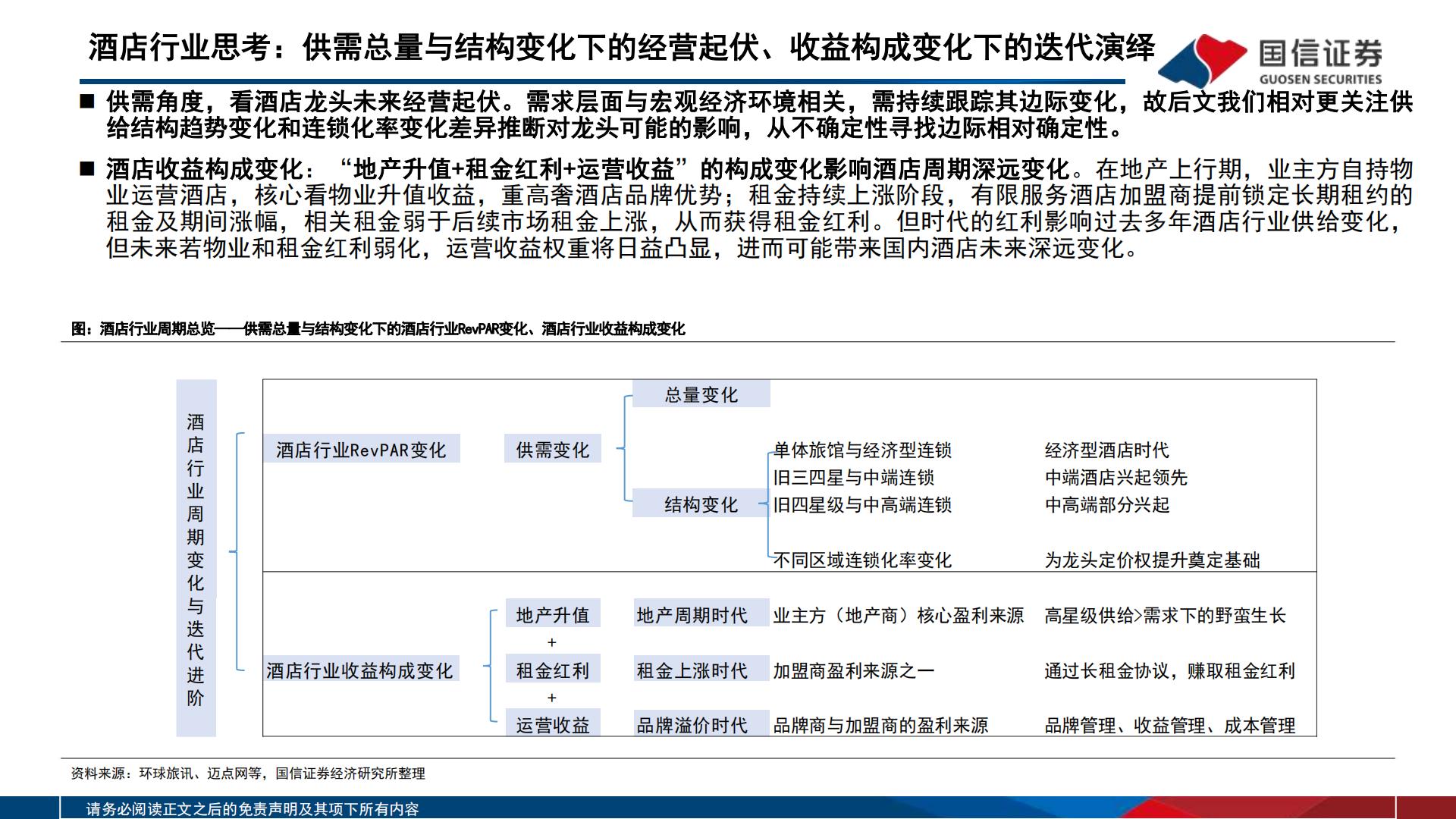
Task: Click the footer disclaimer 请务必阅读正文之后的免责声明
Action: [253, 809]
